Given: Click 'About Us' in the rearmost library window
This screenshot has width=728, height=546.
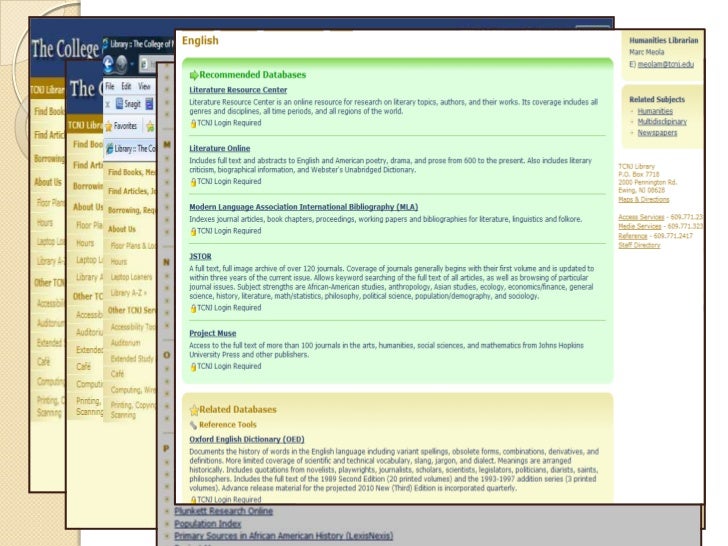Looking at the screenshot, I should click(x=48, y=182).
